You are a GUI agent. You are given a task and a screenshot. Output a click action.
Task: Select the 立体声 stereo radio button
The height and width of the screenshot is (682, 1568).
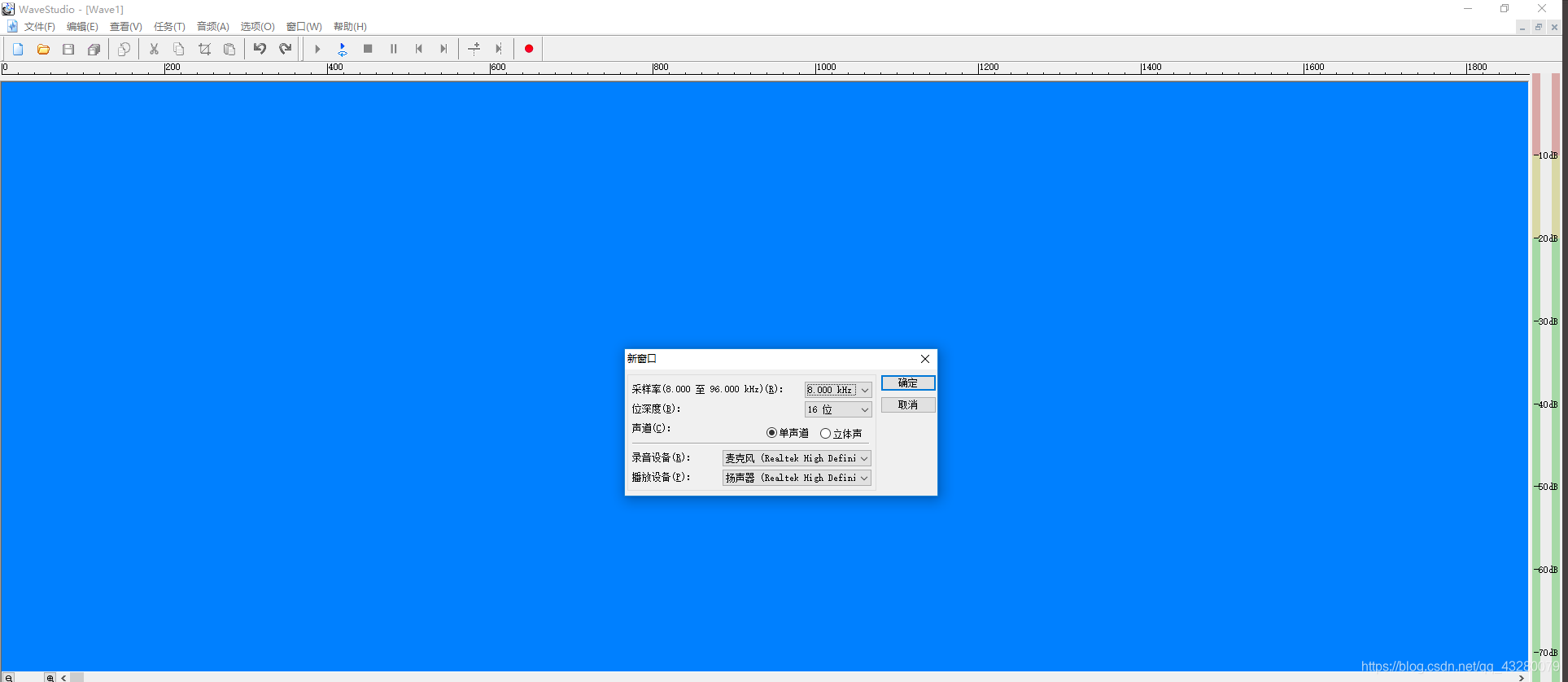click(x=825, y=434)
